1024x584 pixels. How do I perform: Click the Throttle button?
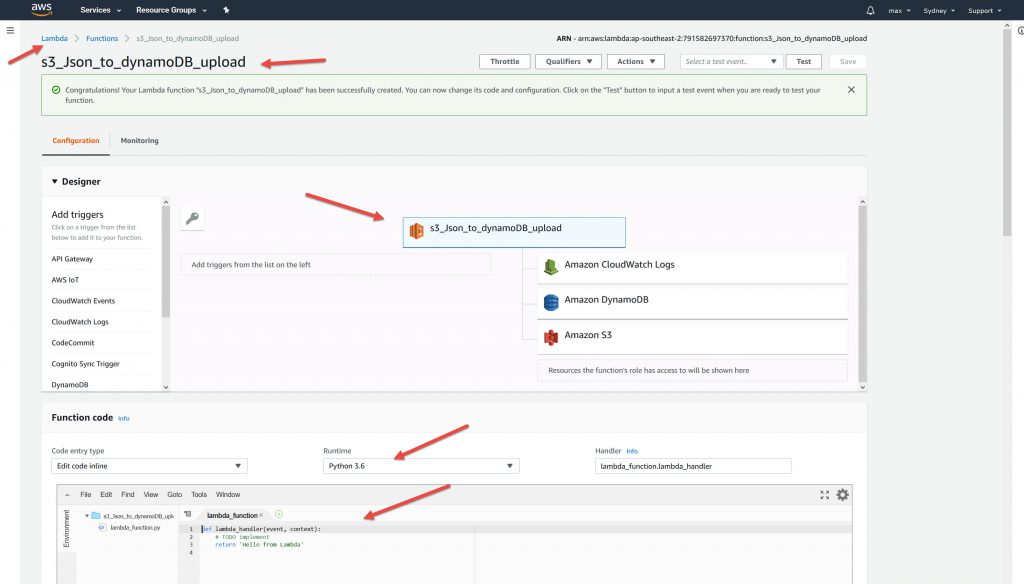coord(504,62)
